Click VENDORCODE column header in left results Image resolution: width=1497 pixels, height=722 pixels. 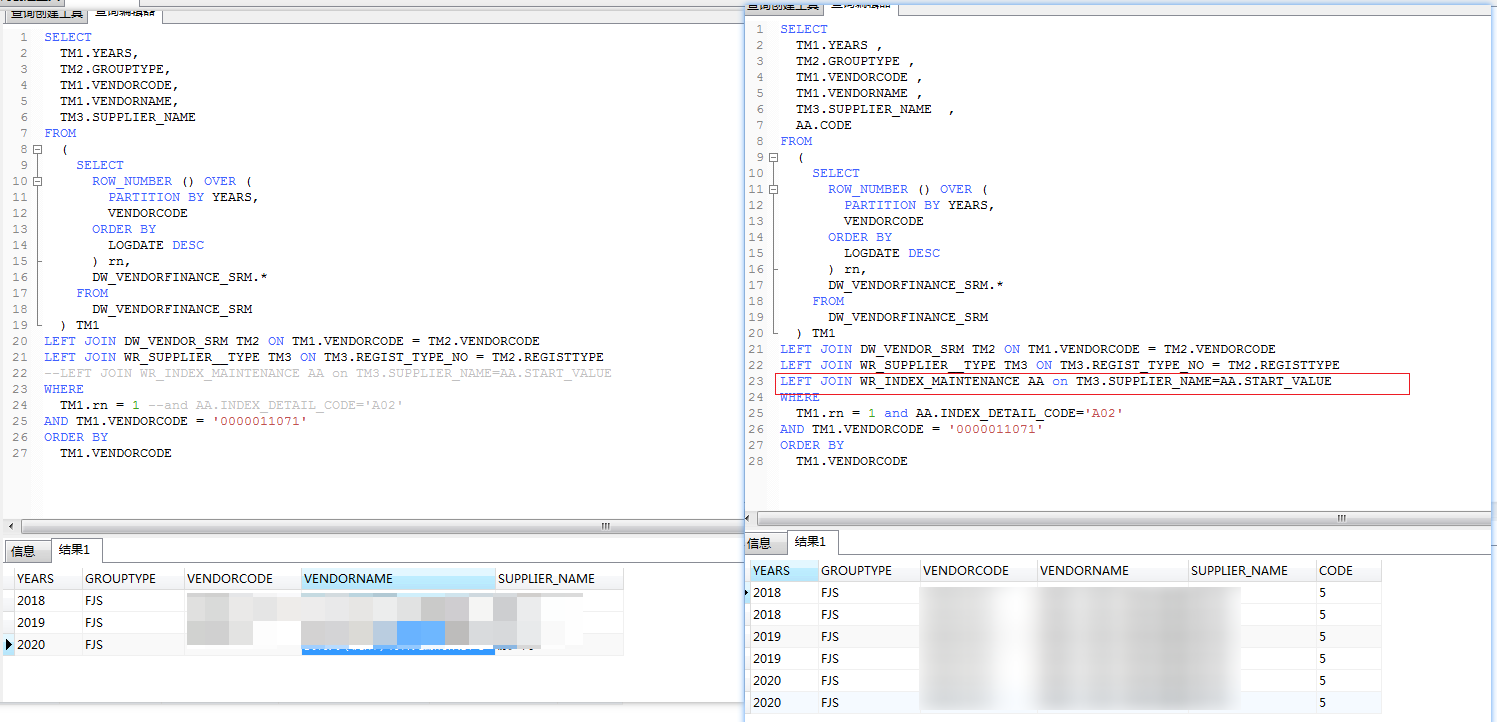(x=243, y=579)
